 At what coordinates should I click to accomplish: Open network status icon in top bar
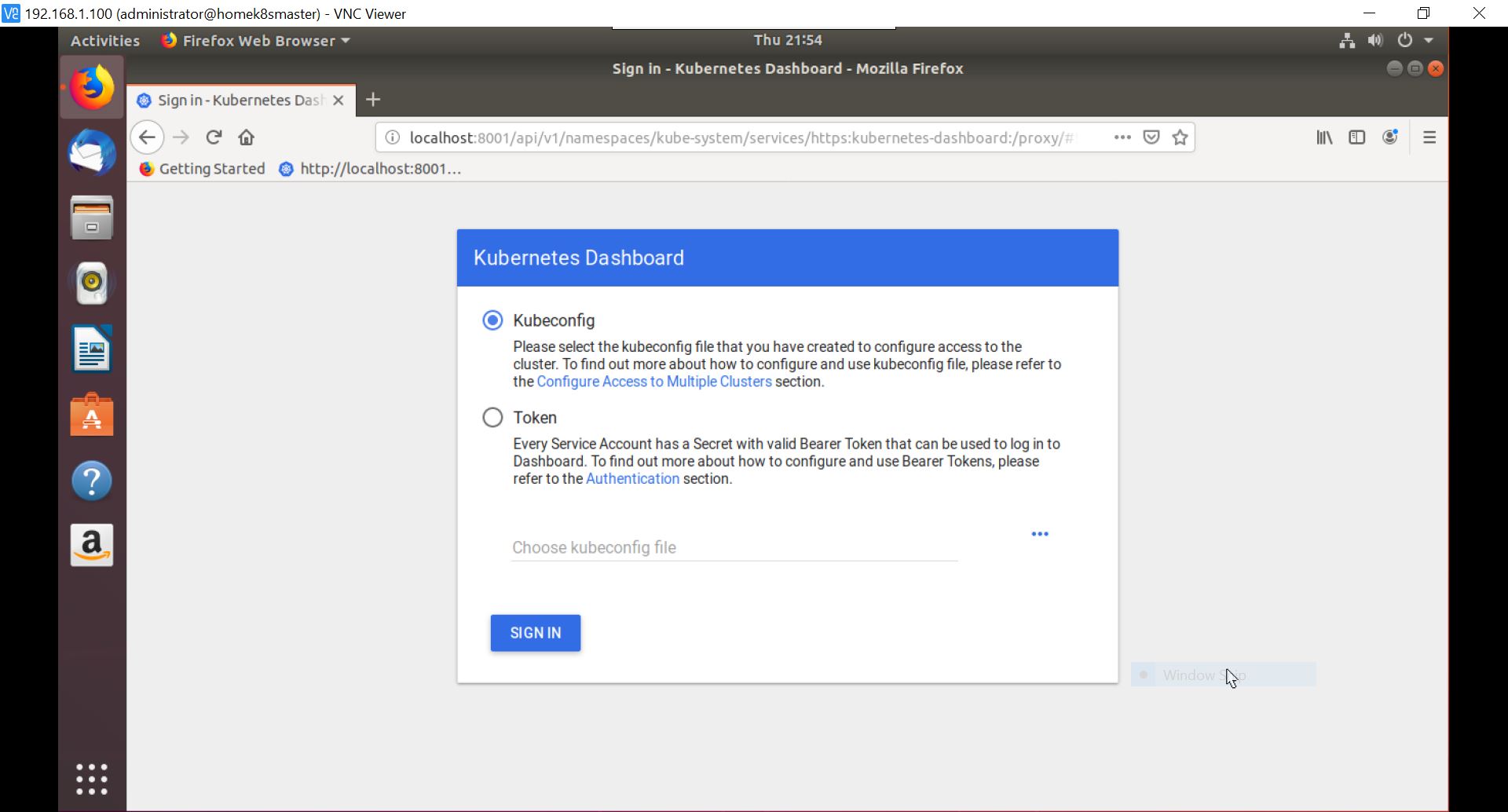click(x=1347, y=41)
